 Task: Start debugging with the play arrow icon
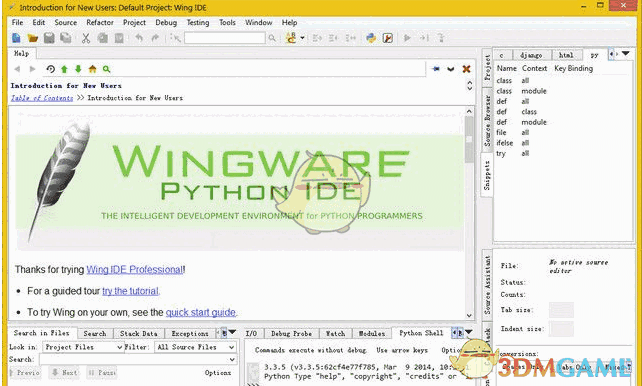click(407, 38)
